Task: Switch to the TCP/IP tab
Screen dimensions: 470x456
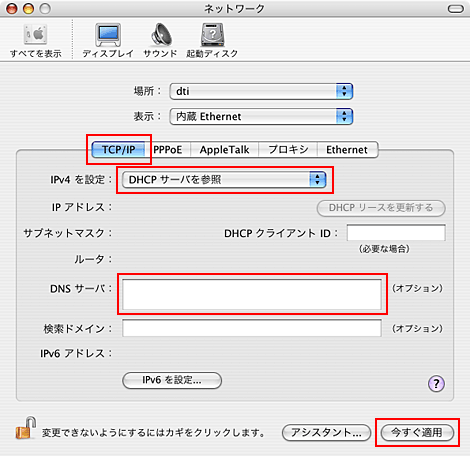Action: (x=118, y=150)
